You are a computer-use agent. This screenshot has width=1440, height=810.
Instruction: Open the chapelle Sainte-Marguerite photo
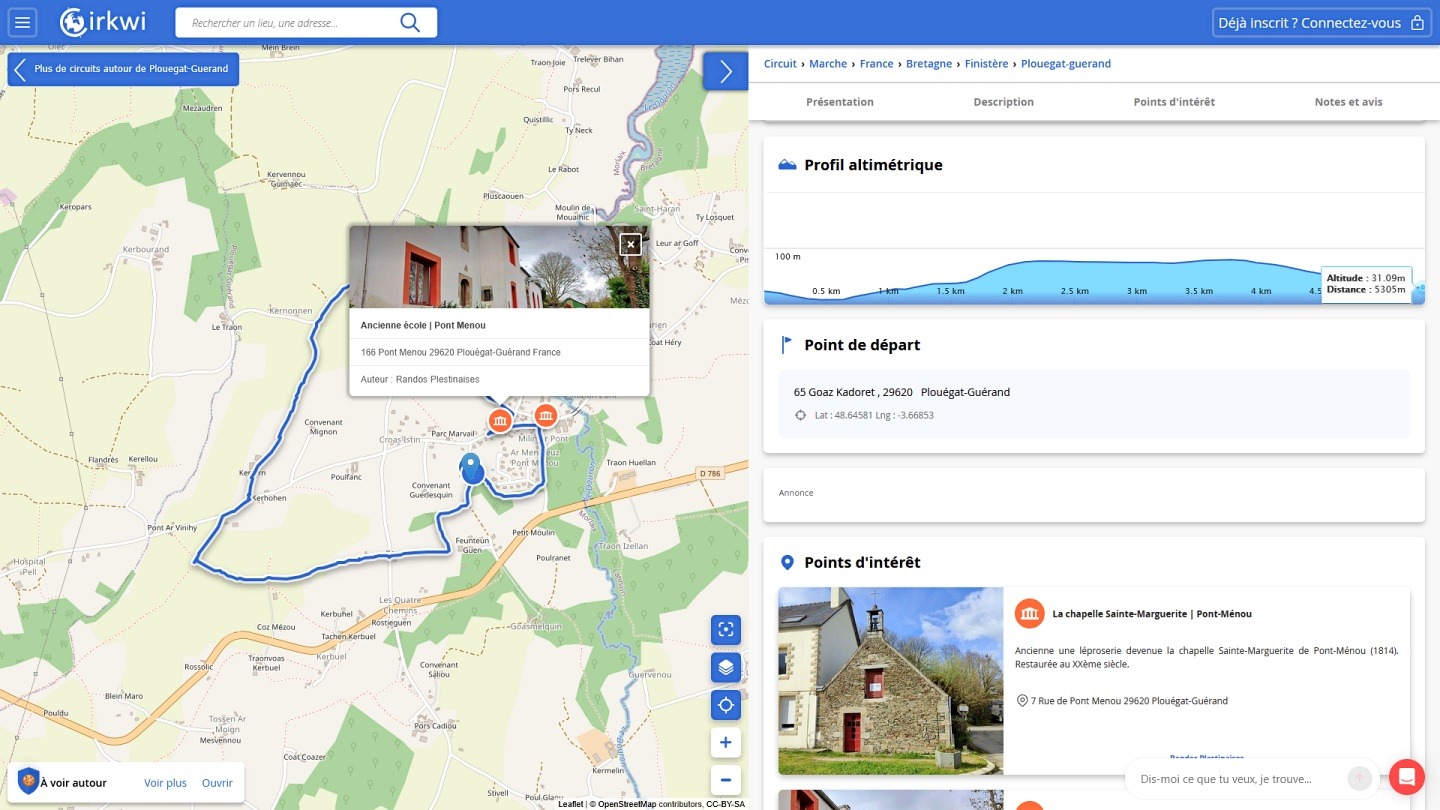tap(890, 680)
